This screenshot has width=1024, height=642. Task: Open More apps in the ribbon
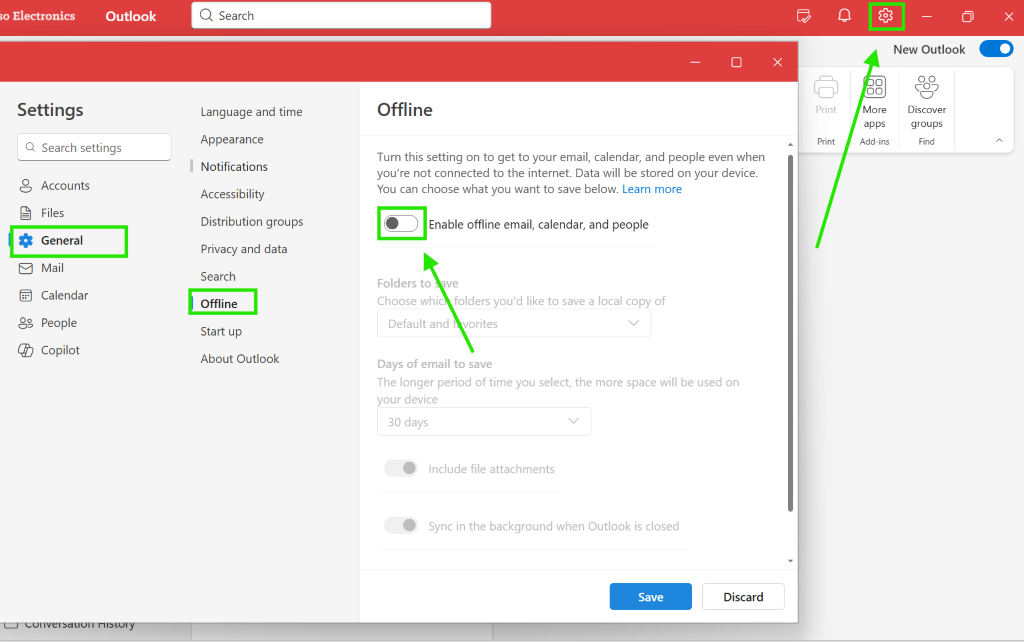click(874, 102)
